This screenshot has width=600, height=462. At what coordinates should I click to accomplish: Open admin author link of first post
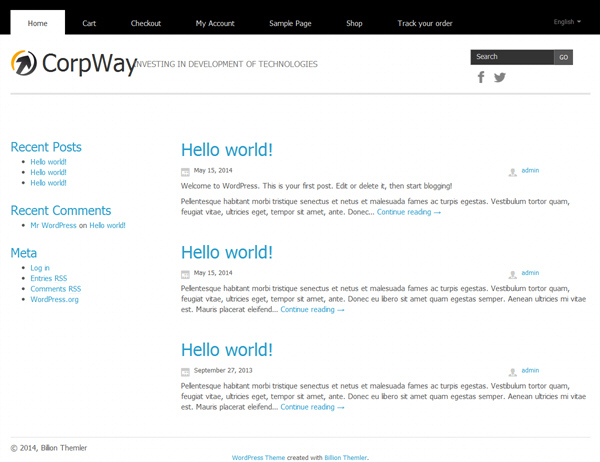[x=530, y=170]
